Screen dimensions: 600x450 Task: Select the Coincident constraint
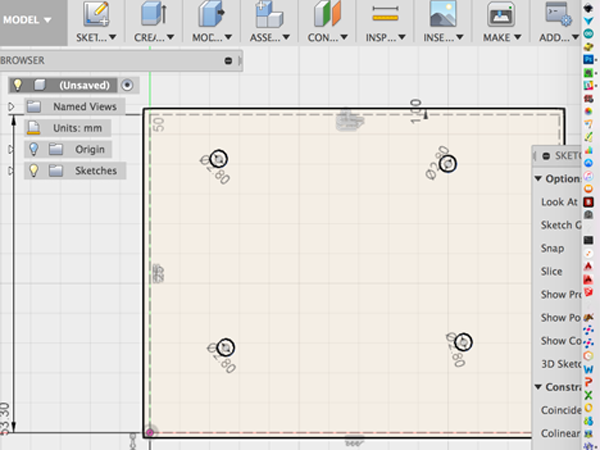[x=561, y=410]
